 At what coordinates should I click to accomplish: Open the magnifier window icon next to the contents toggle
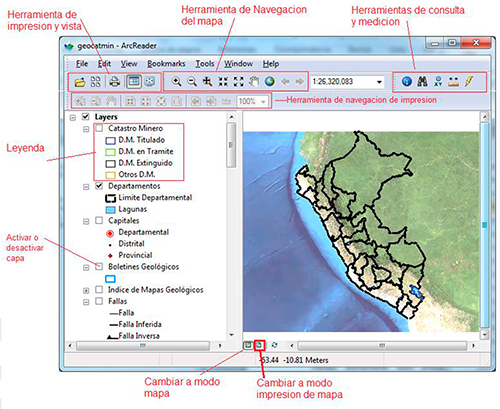pyautogui.click(x=150, y=82)
